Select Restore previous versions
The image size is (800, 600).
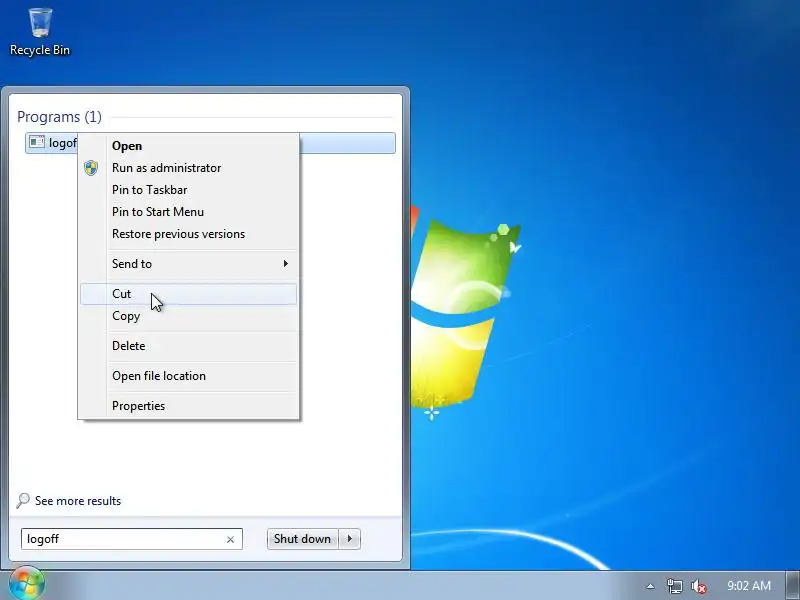(x=189, y=234)
